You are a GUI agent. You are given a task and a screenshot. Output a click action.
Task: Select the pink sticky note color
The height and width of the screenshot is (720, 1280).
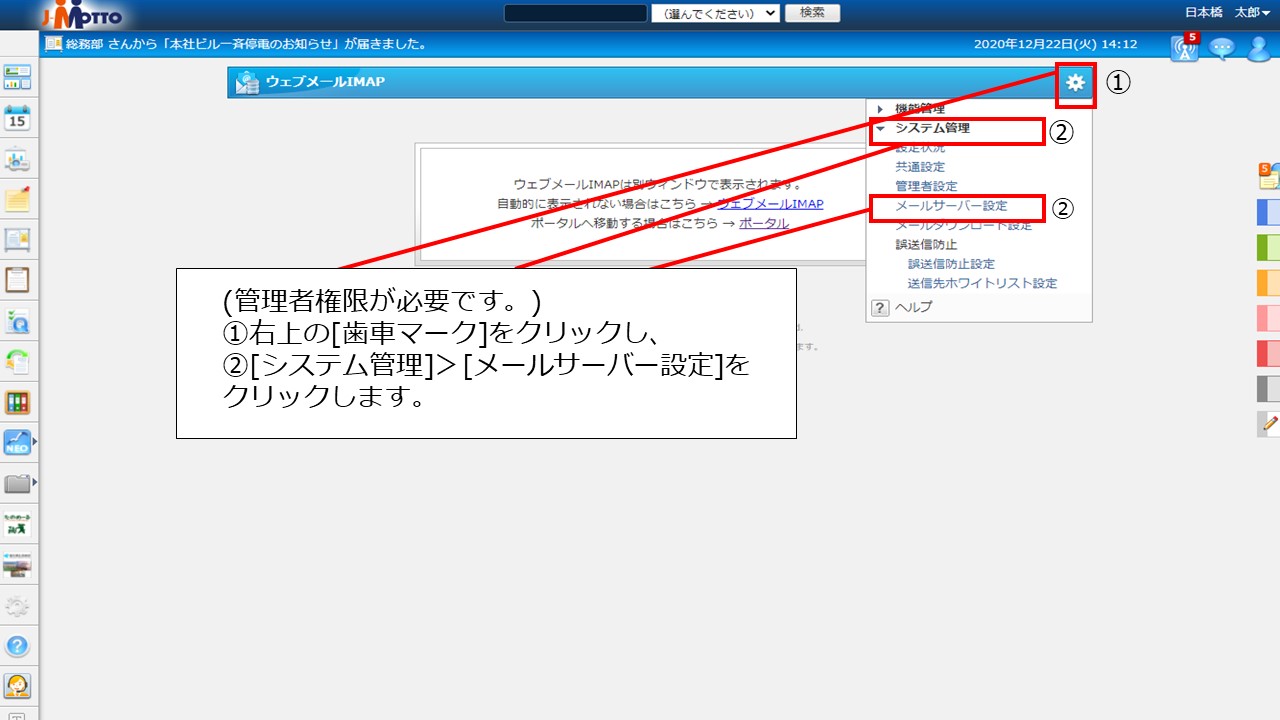pyautogui.click(x=1268, y=318)
